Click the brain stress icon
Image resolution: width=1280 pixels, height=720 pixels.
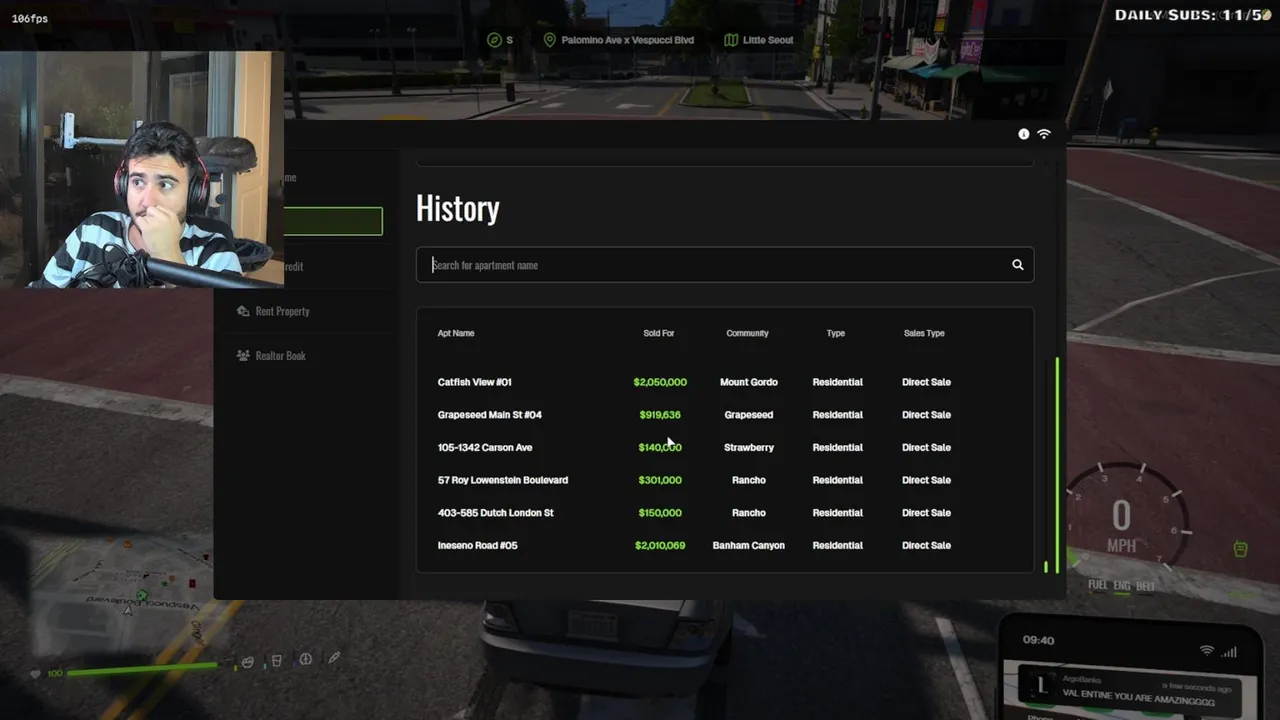(306, 659)
